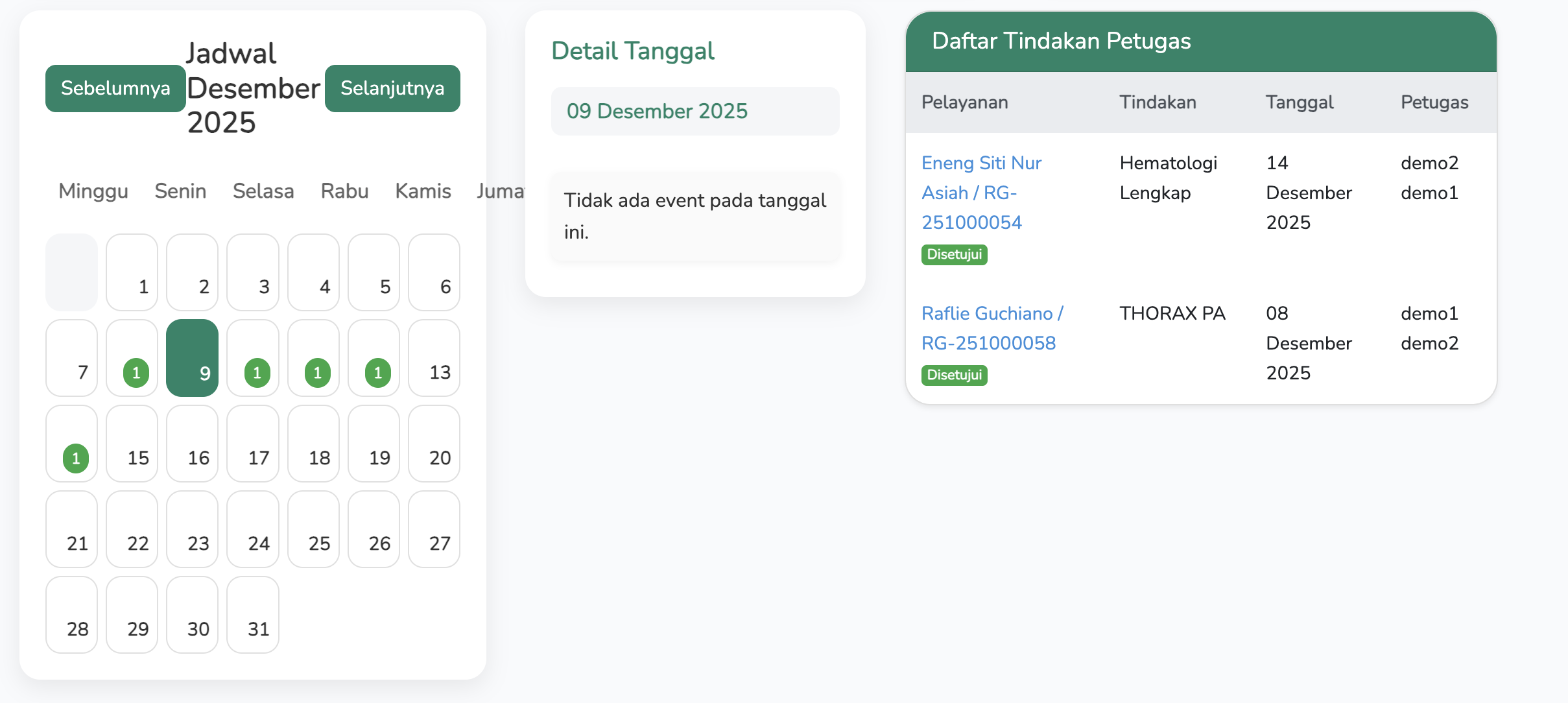Select day 20 in the calendar

tap(434, 444)
